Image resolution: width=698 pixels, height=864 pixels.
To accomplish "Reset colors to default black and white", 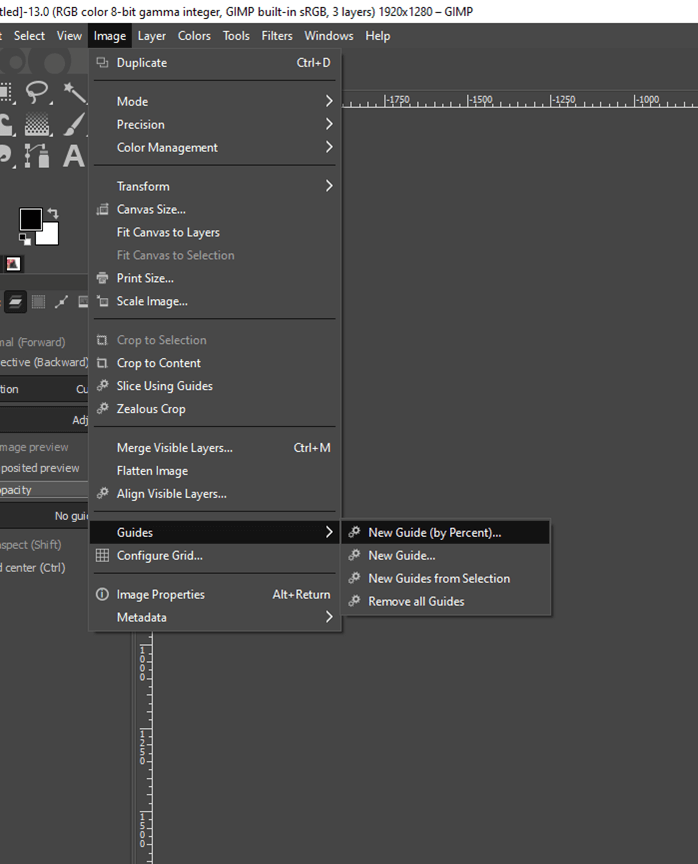I will [25, 239].
